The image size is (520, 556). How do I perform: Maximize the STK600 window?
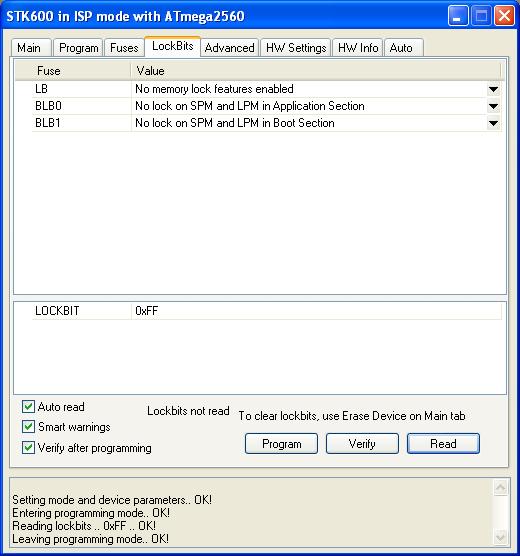(481, 16)
